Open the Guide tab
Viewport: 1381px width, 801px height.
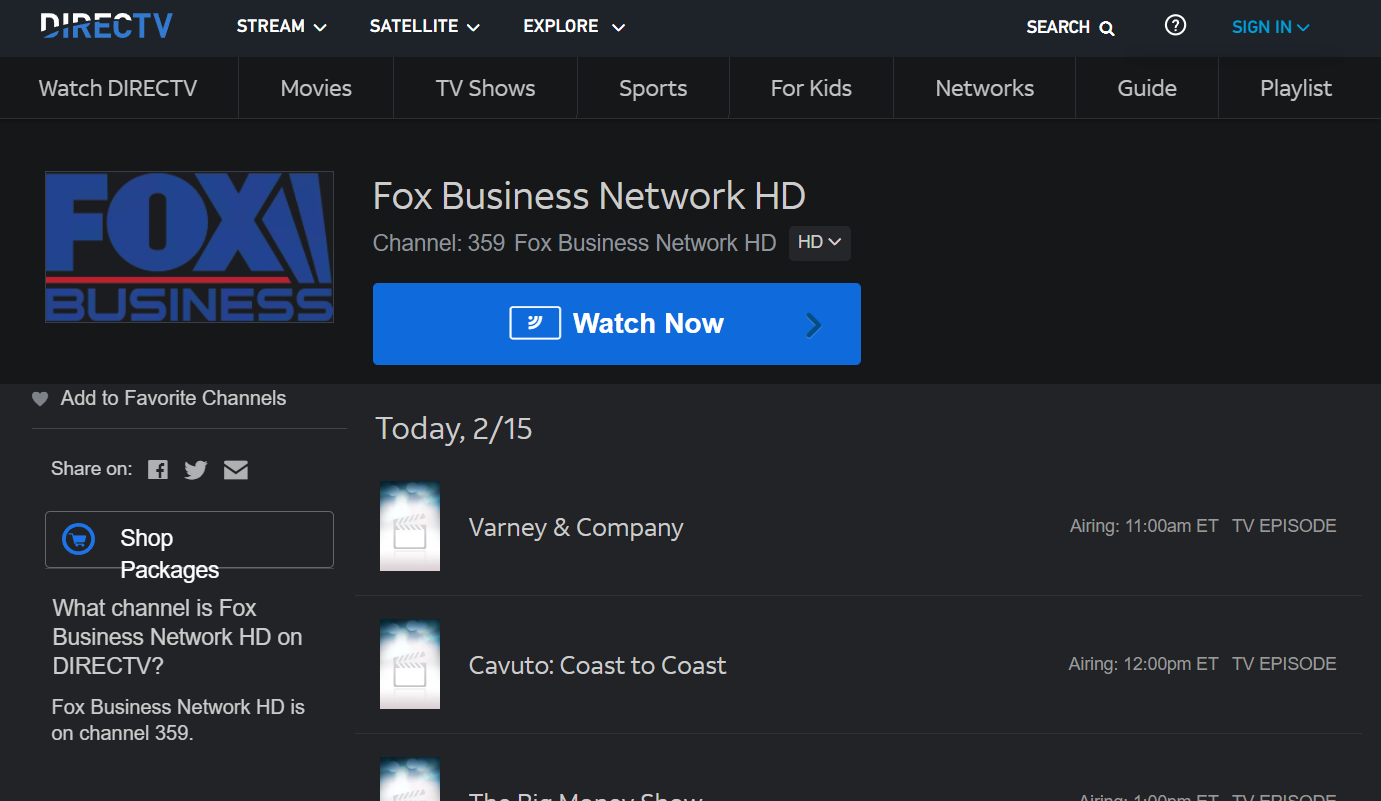[x=1146, y=88]
